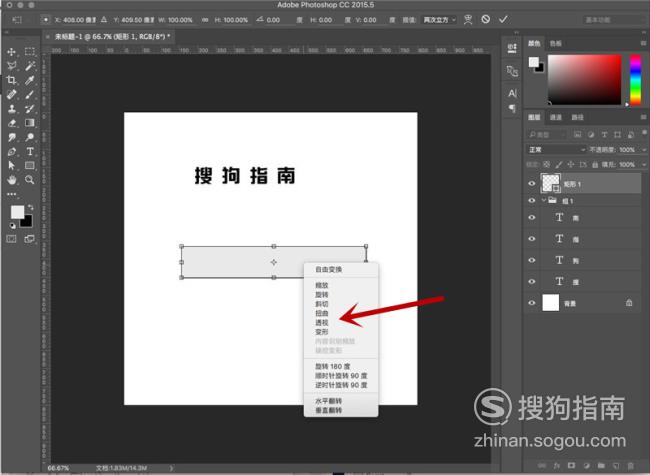This screenshot has height=475, width=650.
Task: Select the Rectangle shape tool
Action: 29,166
